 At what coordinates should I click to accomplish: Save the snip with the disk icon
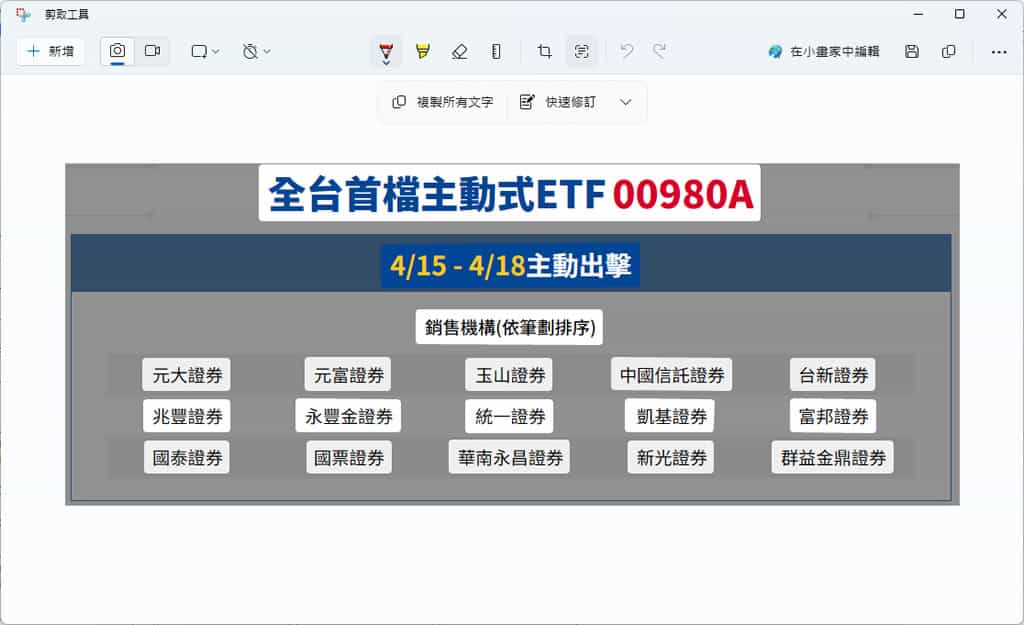[912, 51]
